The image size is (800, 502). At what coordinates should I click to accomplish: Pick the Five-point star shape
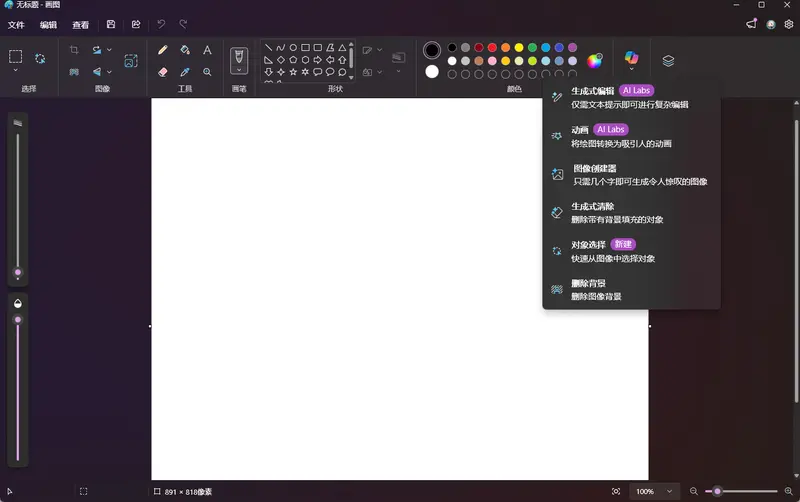click(x=293, y=72)
